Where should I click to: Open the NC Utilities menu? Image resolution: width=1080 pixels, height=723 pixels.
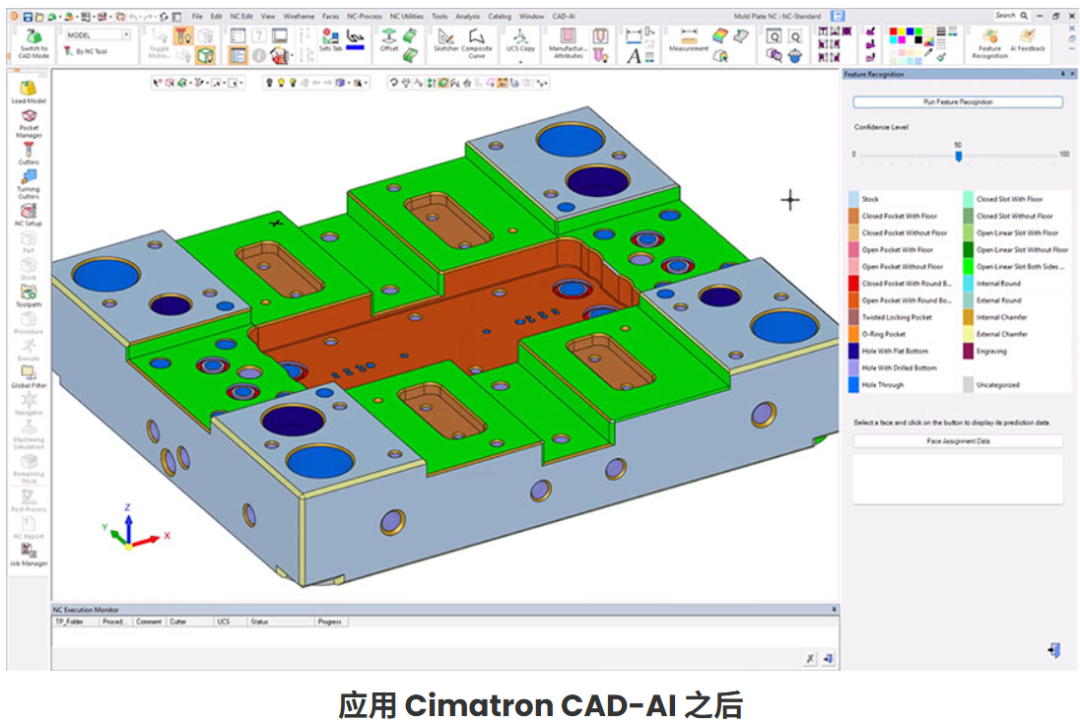406,16
